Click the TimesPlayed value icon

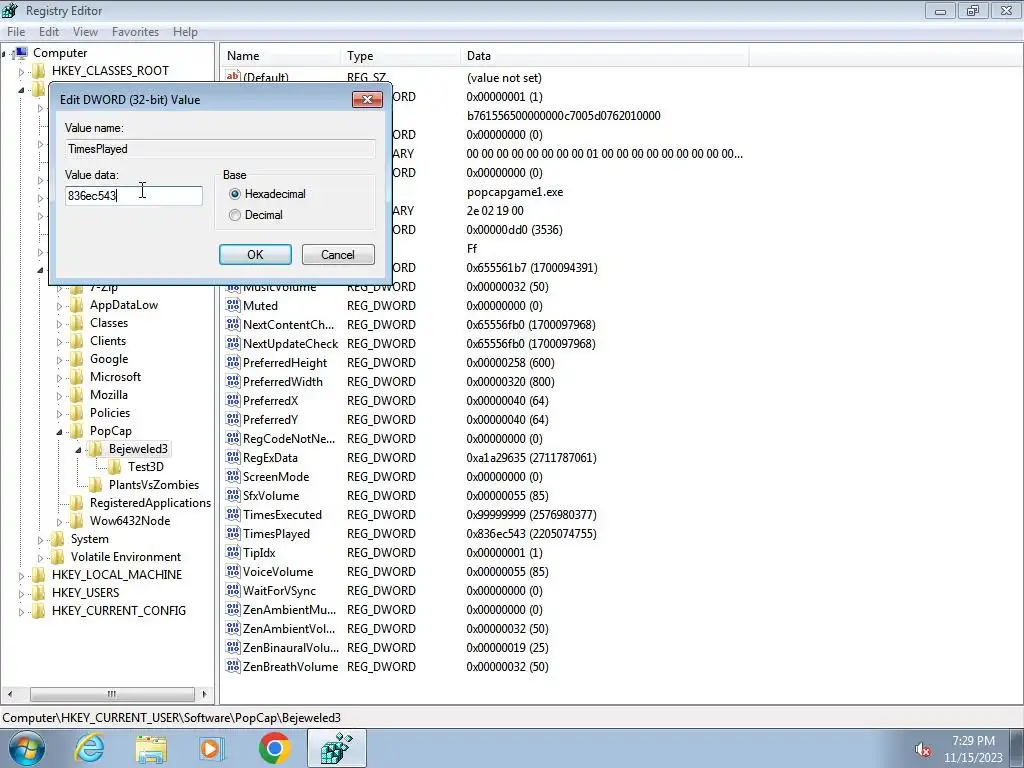pyautogui.click(x=233, y=533)
